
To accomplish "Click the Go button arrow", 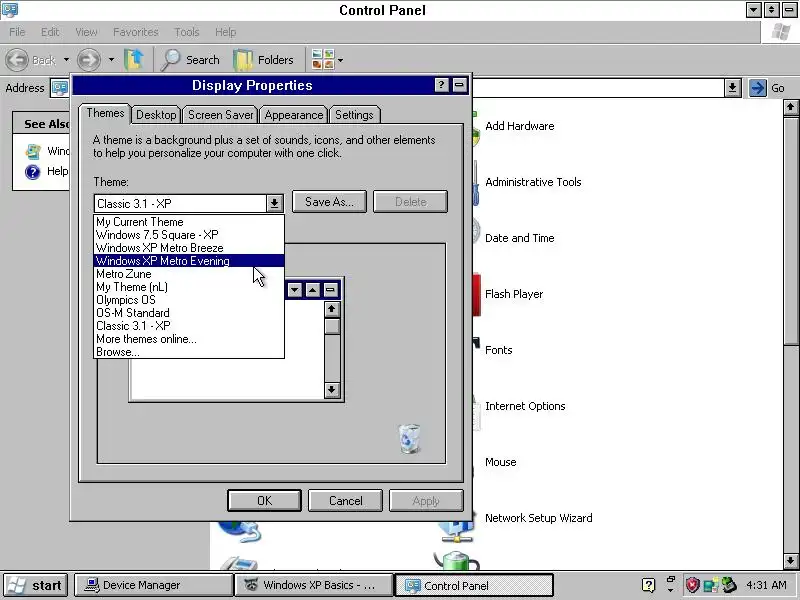I will pyautogui.click(x=758, y=88).
